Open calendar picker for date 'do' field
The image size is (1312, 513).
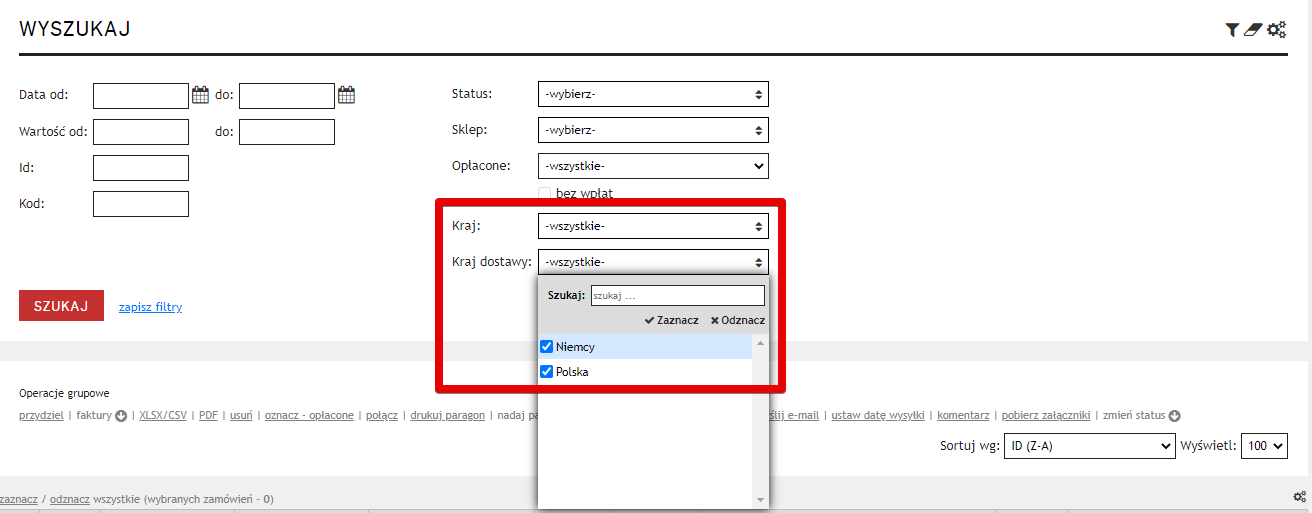coord(346,95)
